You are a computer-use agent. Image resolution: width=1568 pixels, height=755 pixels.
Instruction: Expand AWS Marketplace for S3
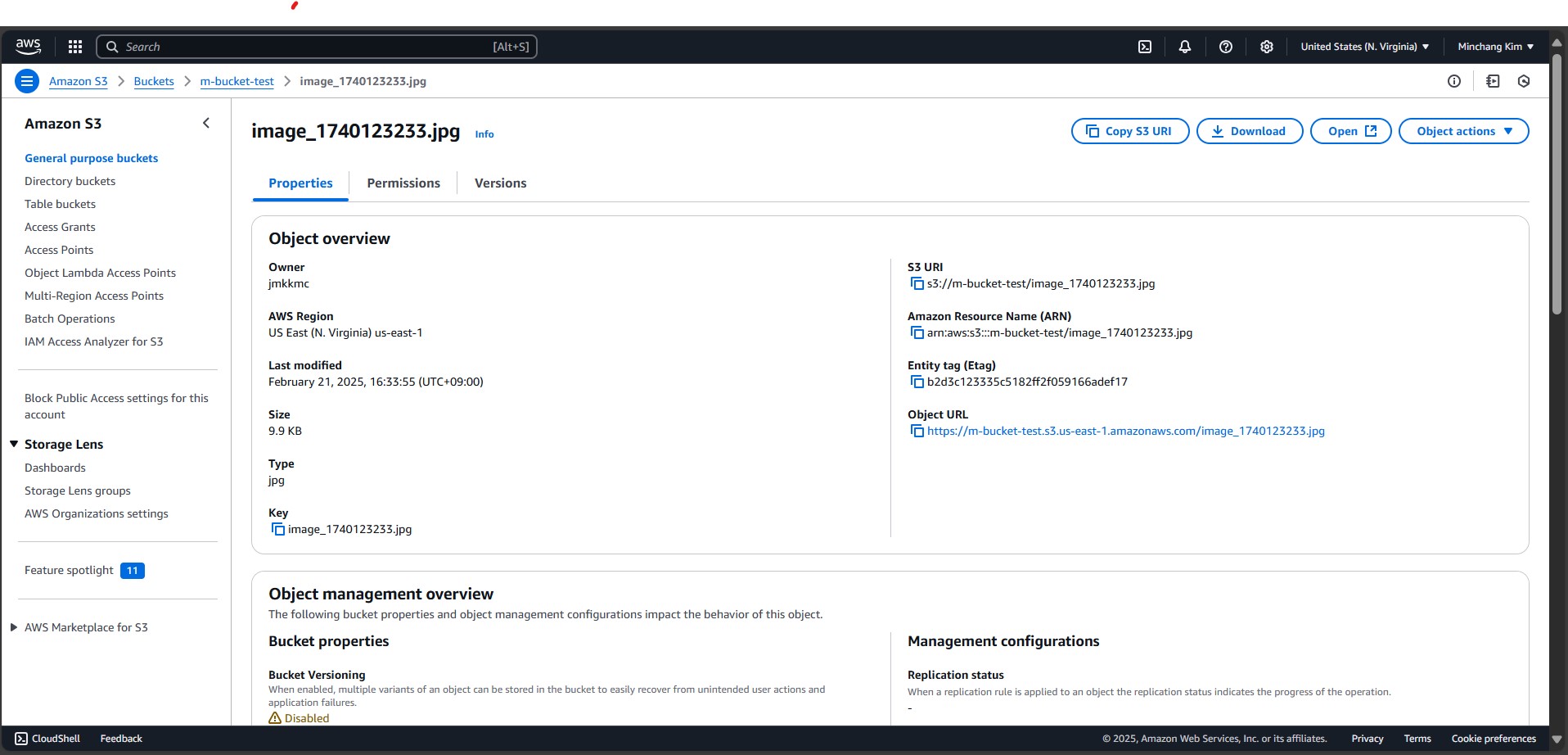pos(14,627)
